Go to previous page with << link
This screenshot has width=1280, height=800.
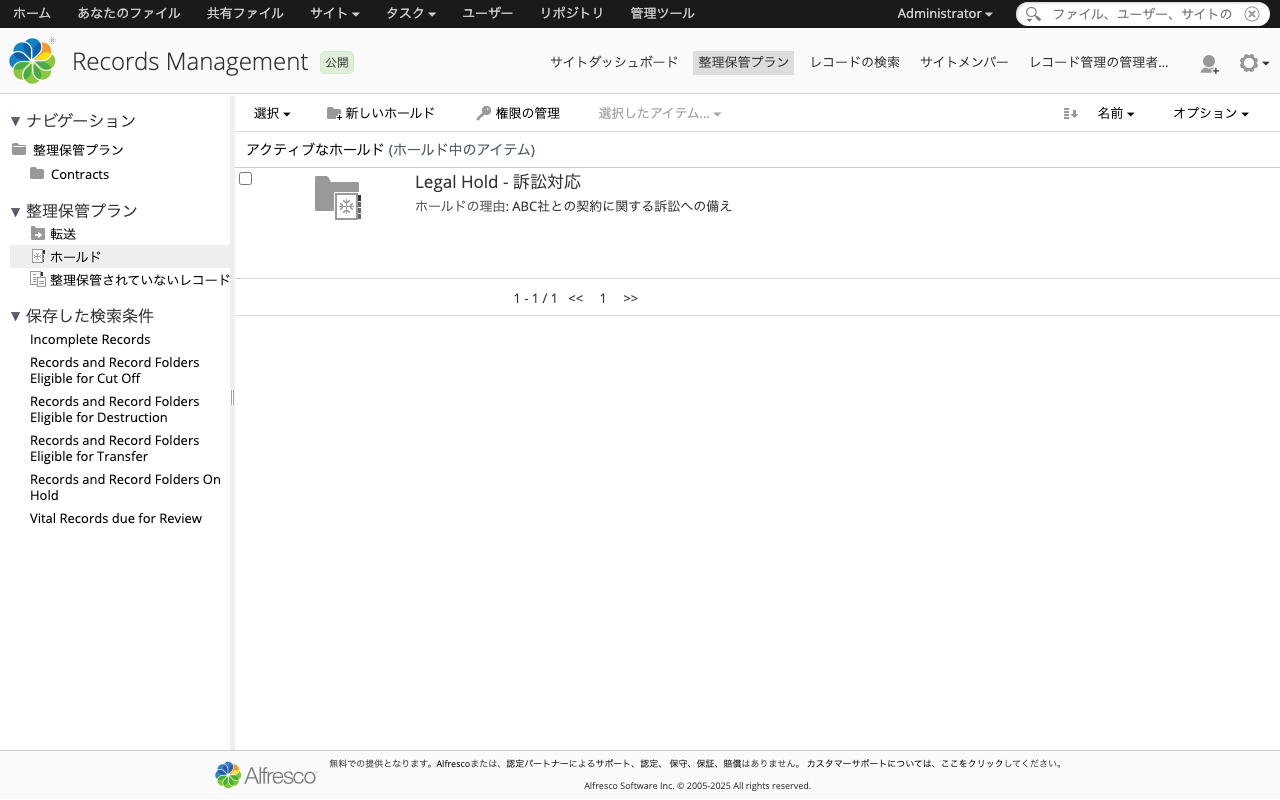(x=576, y=298)
